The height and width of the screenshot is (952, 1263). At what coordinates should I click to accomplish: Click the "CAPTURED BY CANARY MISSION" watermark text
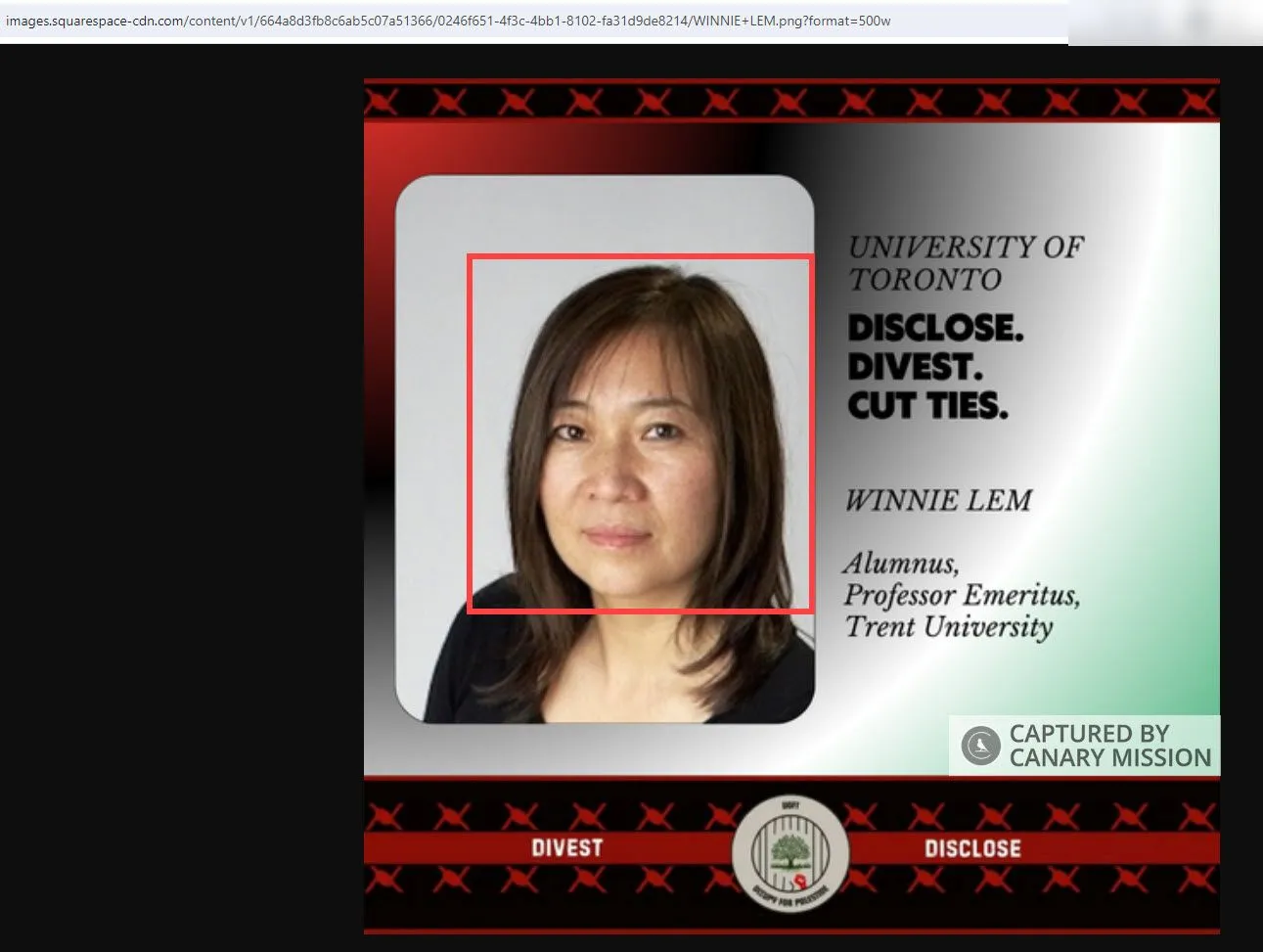tap(1109, 746)
